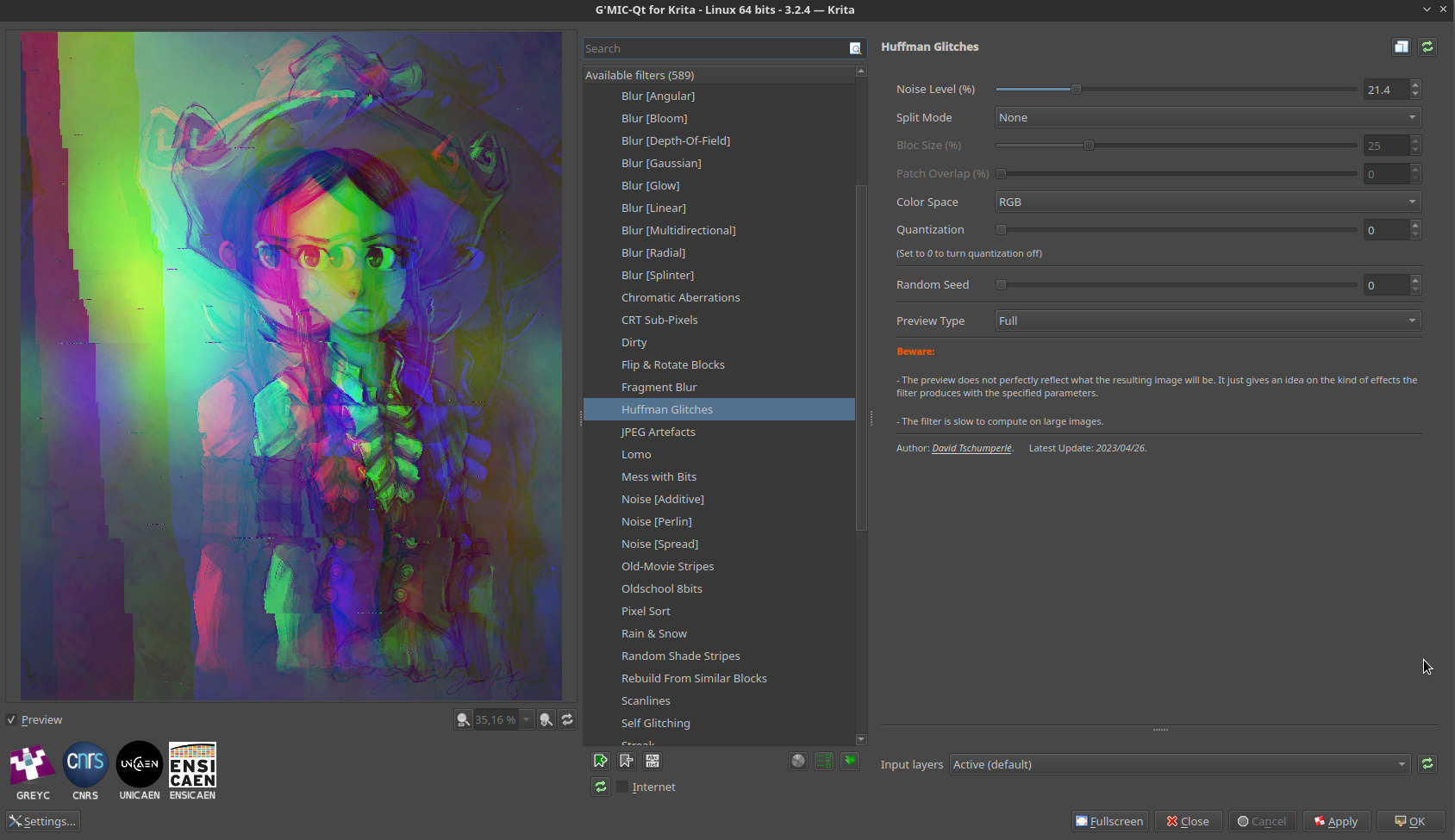Click the Noise Level slider handle

pos(1076,89)
